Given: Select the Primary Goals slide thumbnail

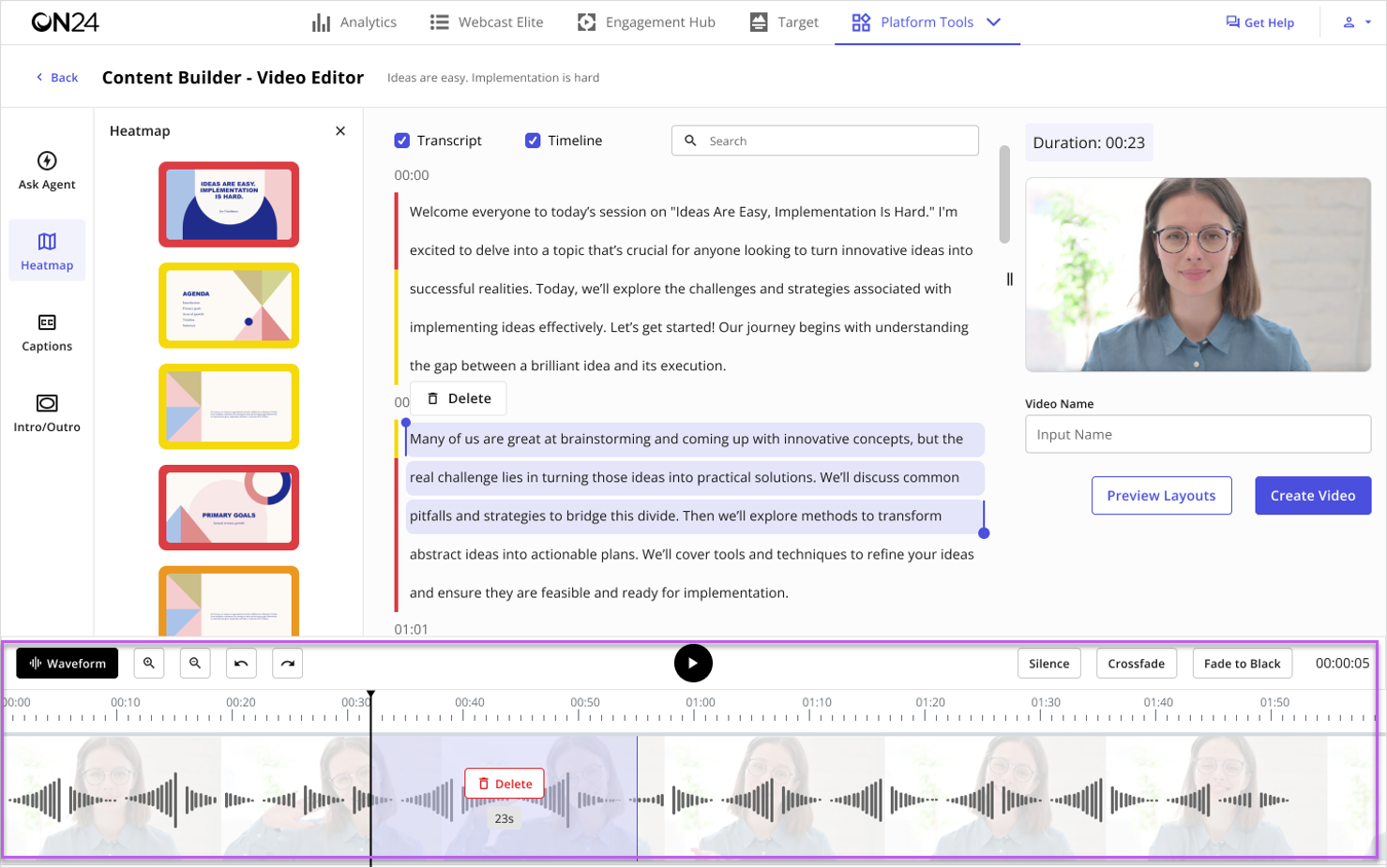Looking at the screenshot, I should coord(229,508).
